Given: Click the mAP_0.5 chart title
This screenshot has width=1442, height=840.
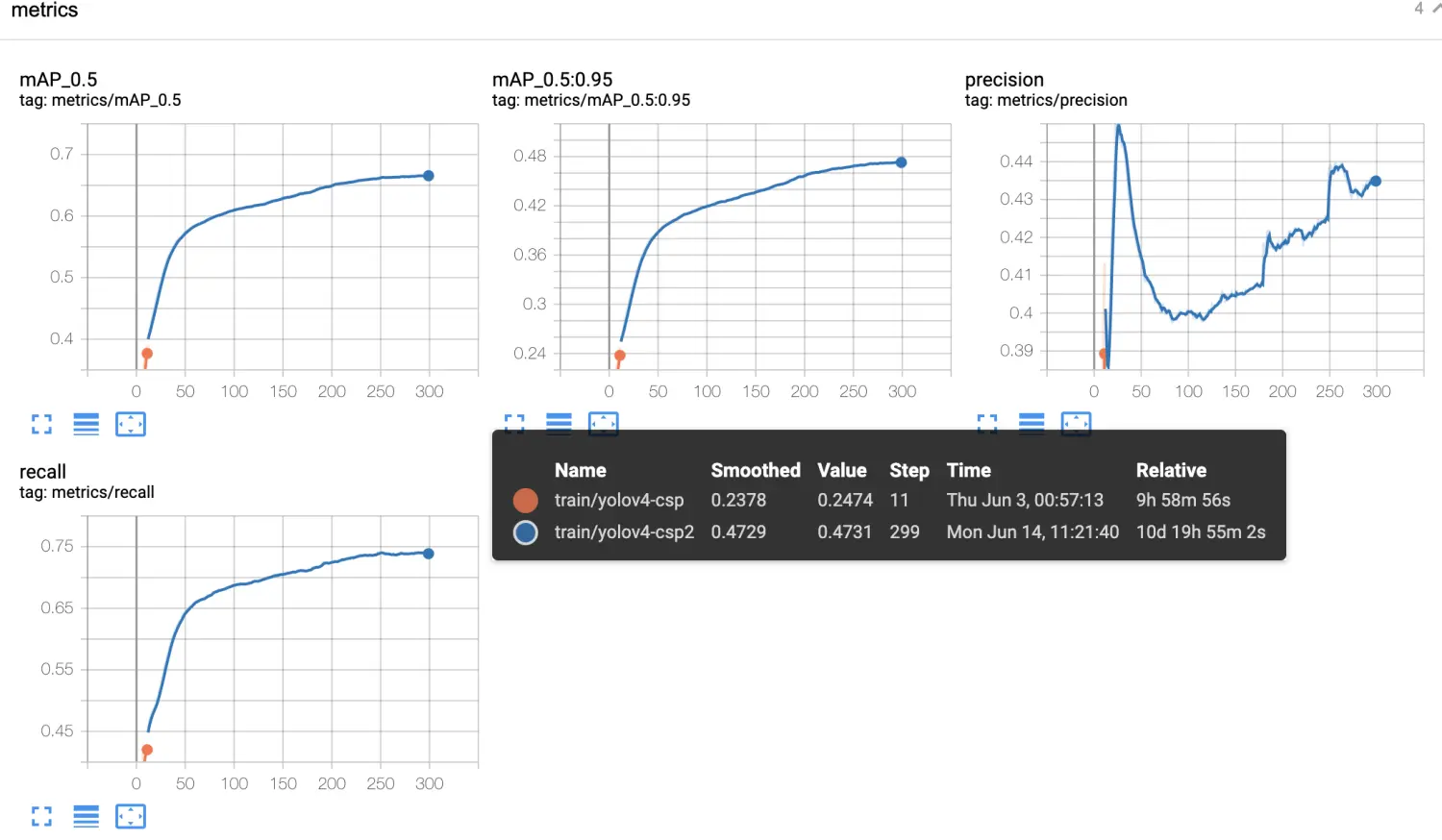Looking at the screenshot, I should tap(59, 80).
